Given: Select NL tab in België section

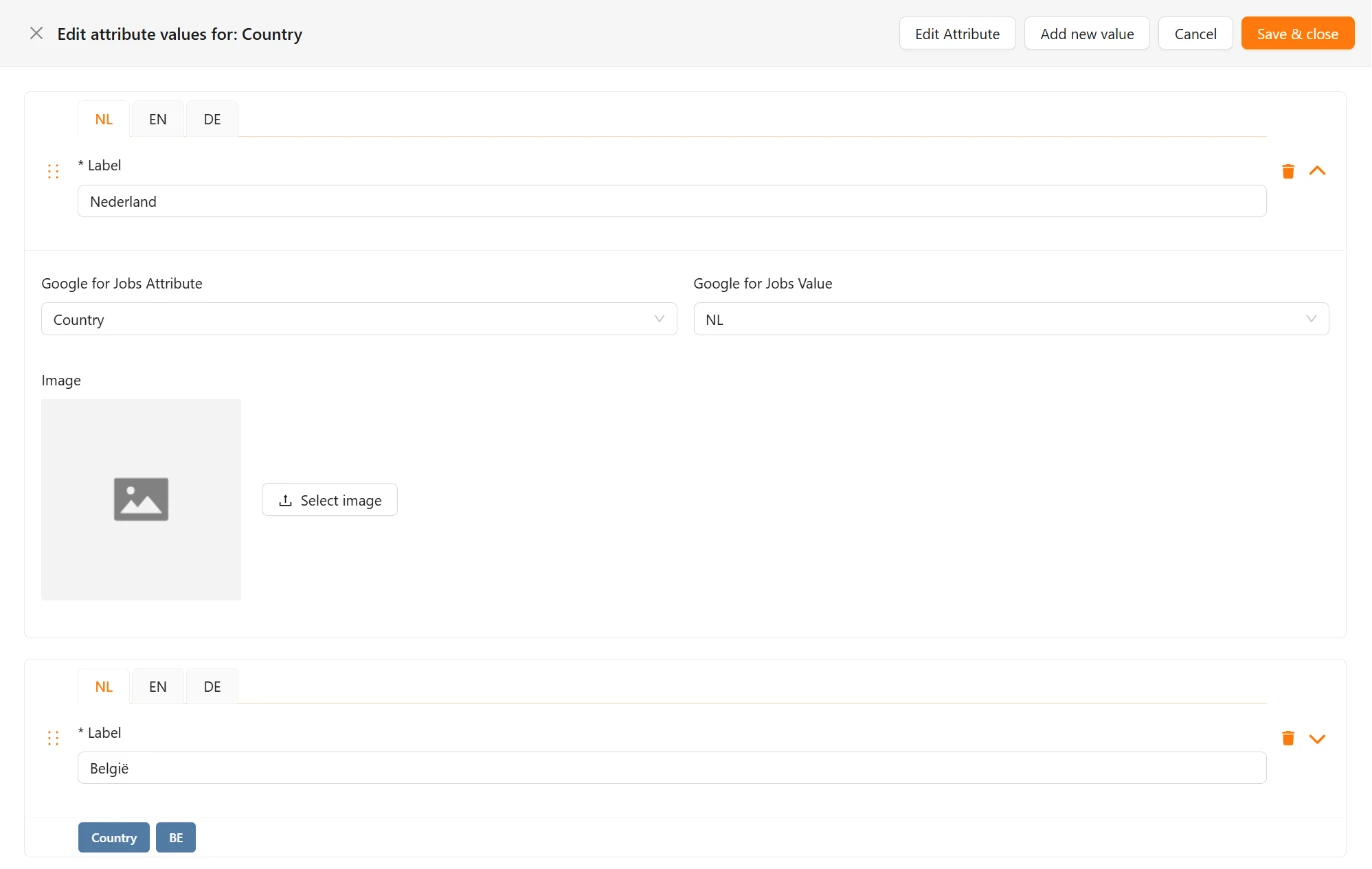Looking at the screenshot, I should [x=104, y=686].
